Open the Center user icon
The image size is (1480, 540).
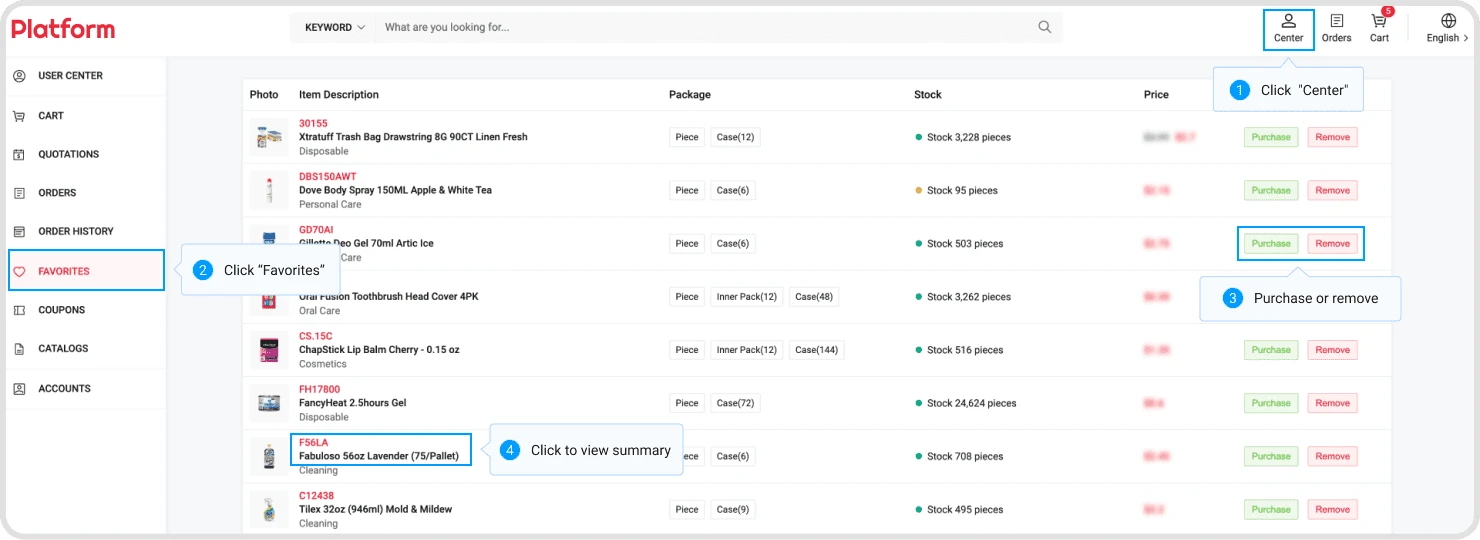[x=1288, y=21]
